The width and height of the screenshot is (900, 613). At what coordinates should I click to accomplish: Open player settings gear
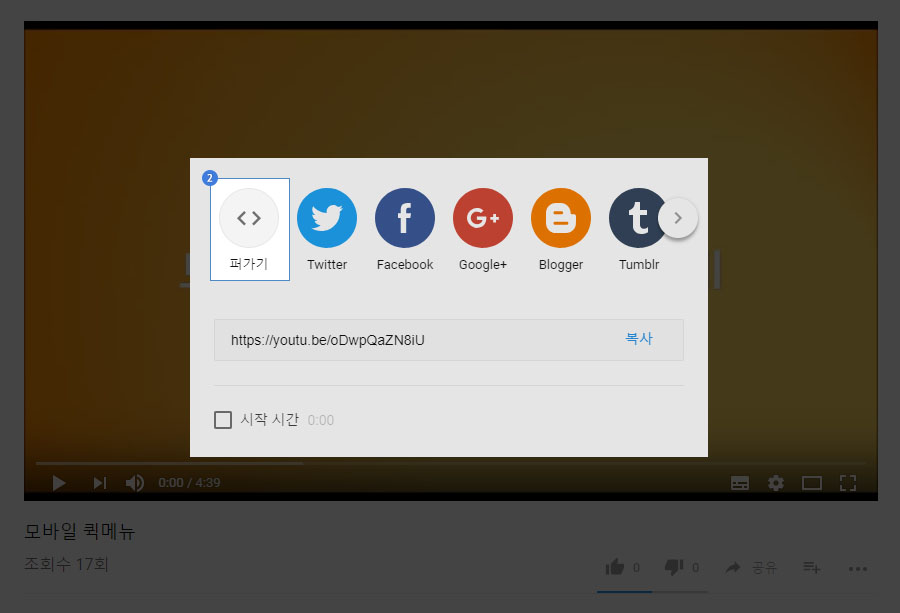pyautogui.click(x=776, y=483)
